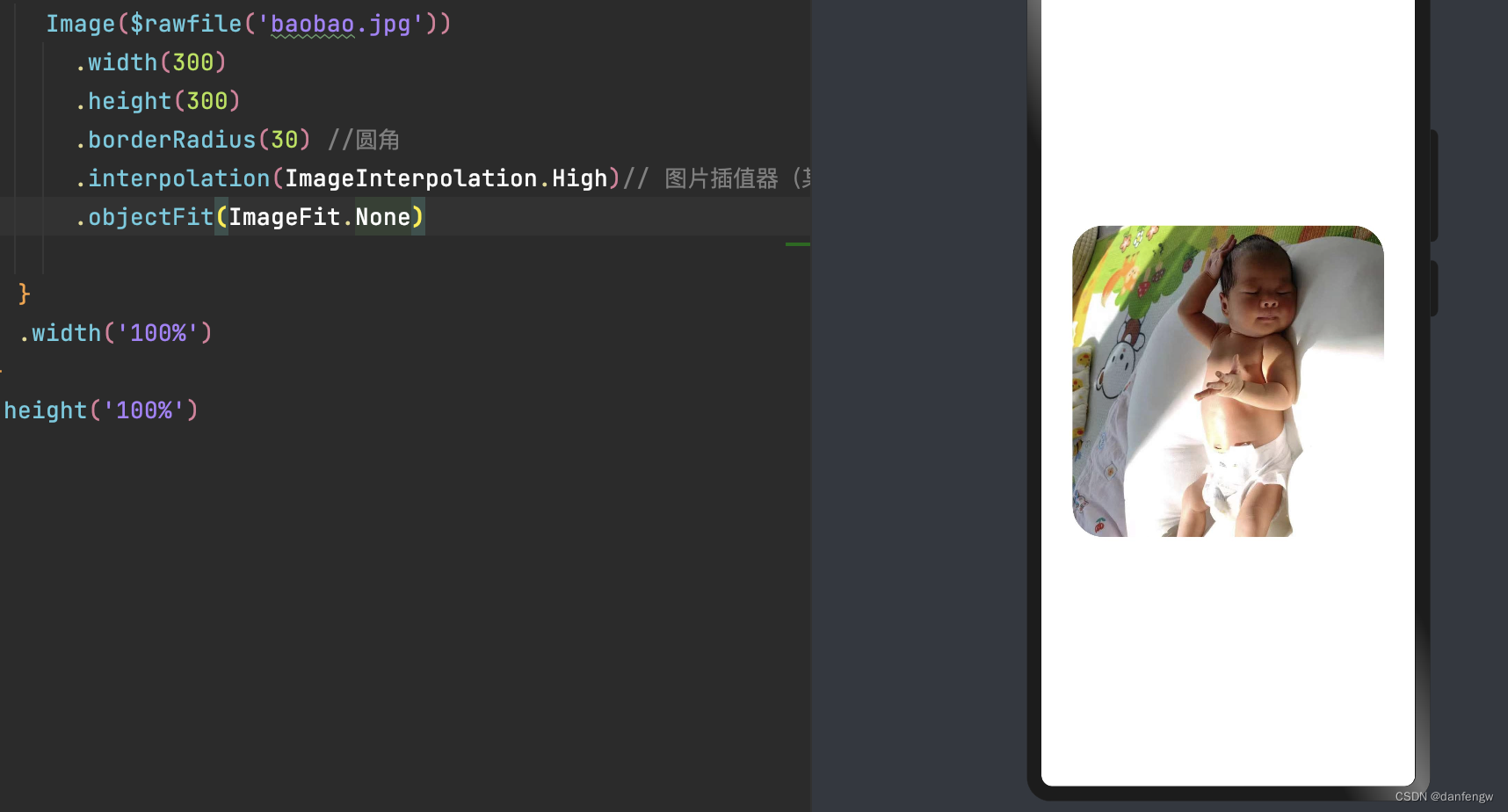Viewport: 1508px width, 812px height.
Task: Click the .borderRadius(30) call
Action: tap(192, 139)
